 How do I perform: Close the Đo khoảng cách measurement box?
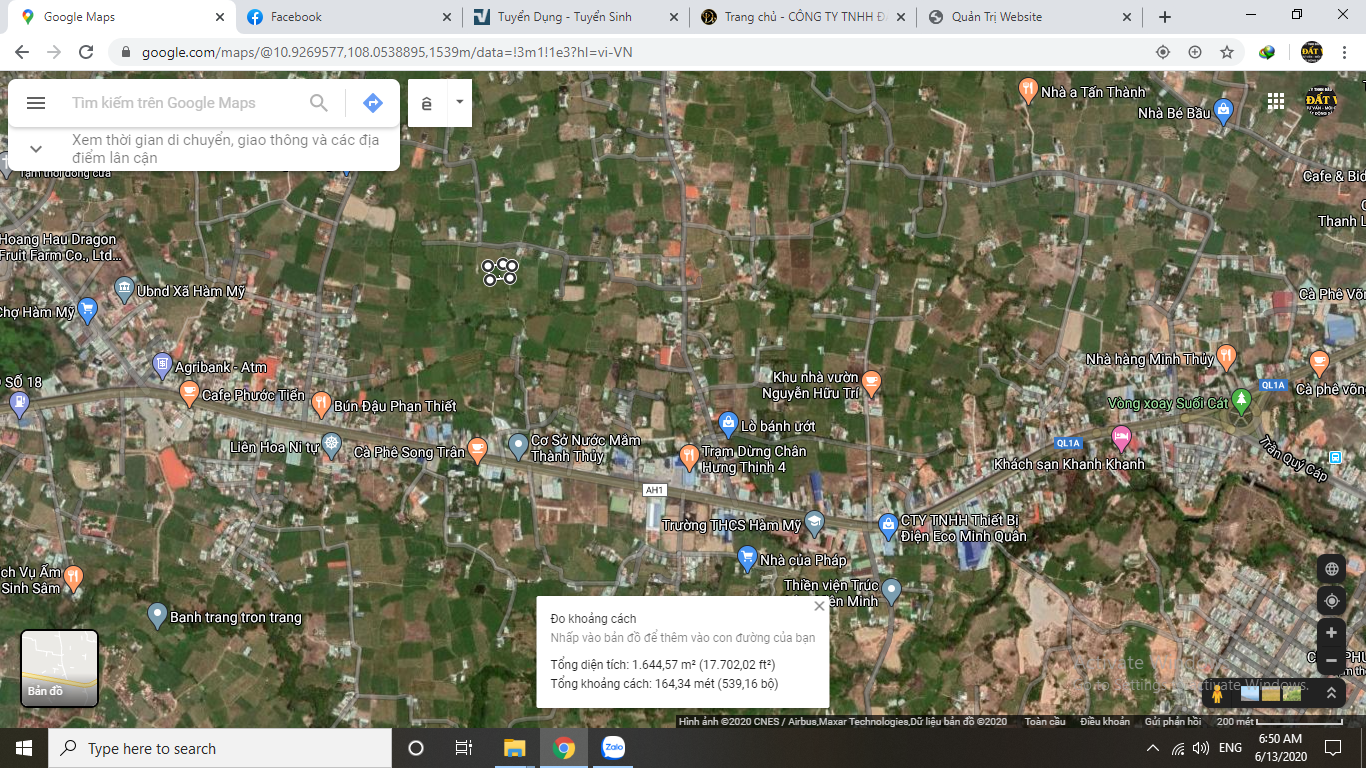(819, 606)
